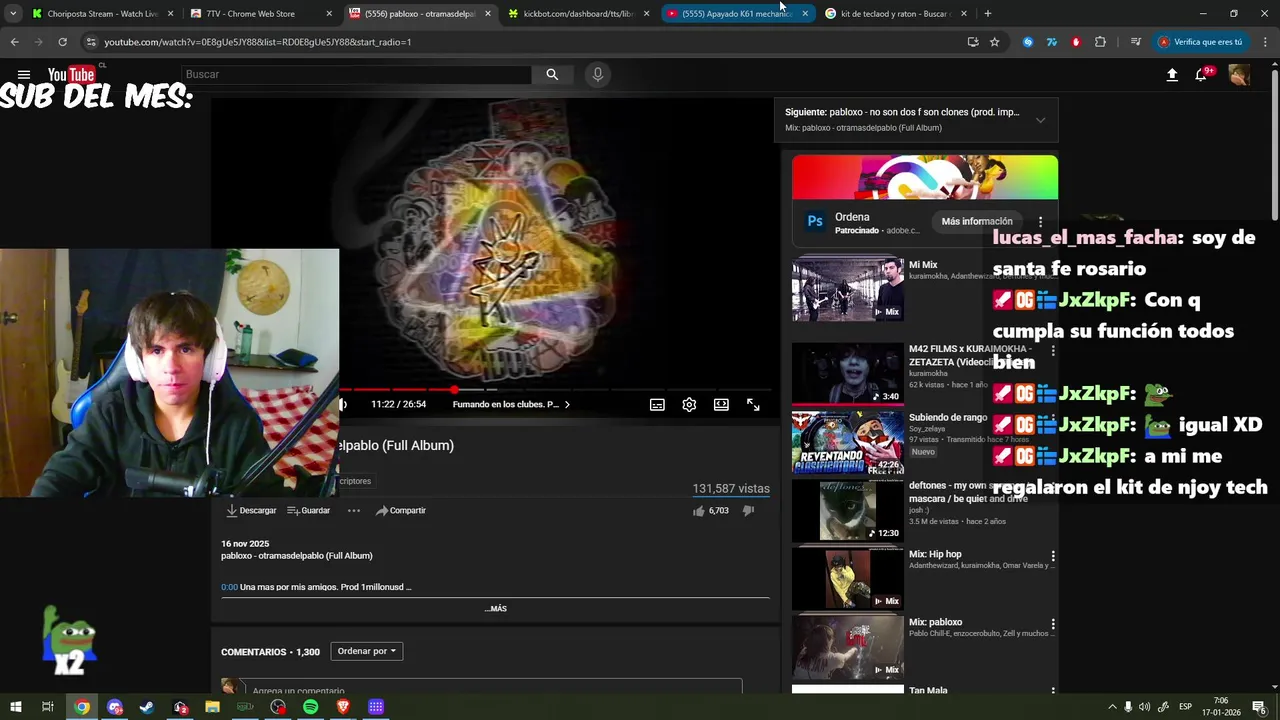Open the 'Ordenar por' comments sort dropdown

366,651
